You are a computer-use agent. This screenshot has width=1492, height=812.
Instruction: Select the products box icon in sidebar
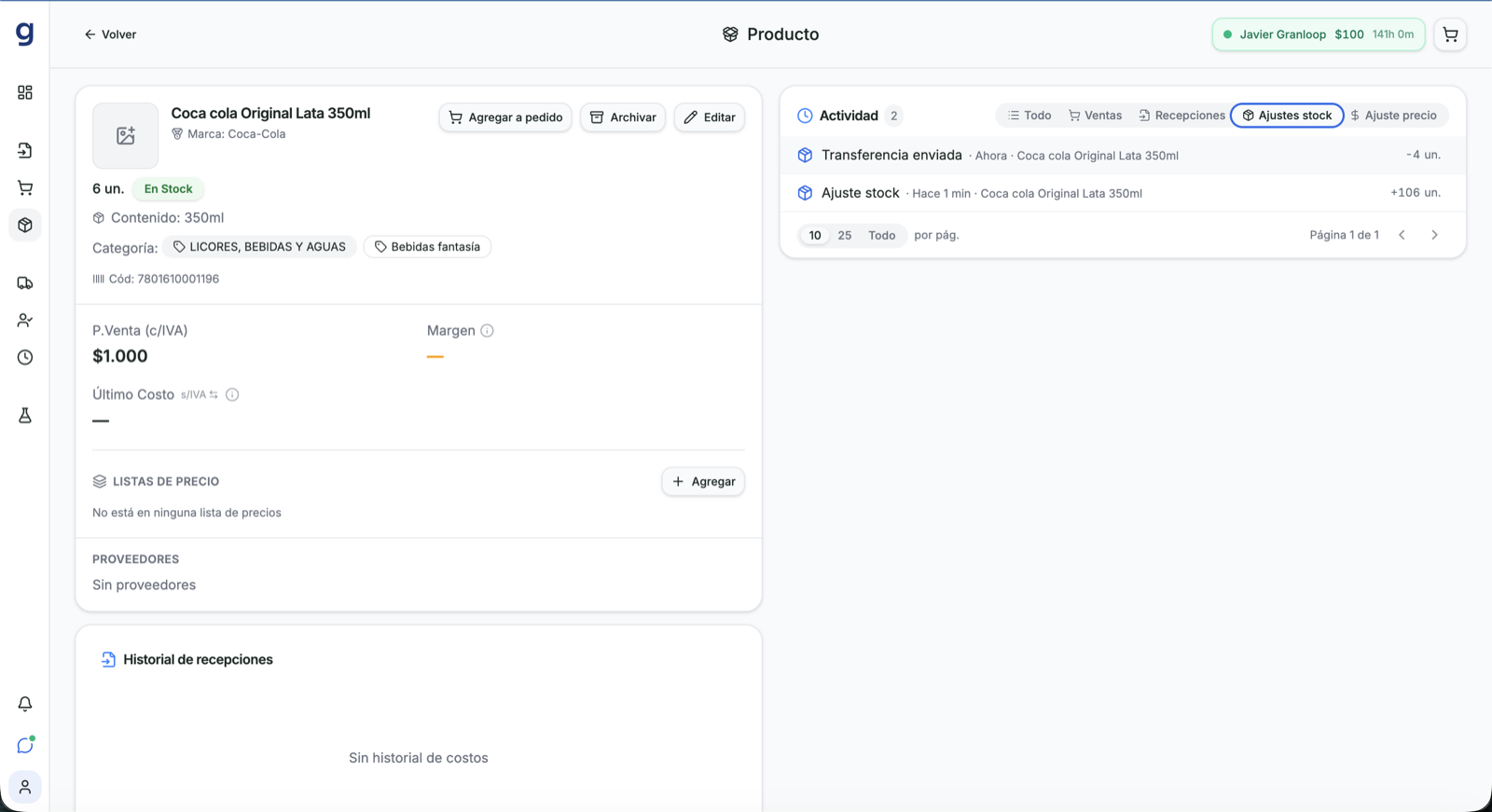25,225
